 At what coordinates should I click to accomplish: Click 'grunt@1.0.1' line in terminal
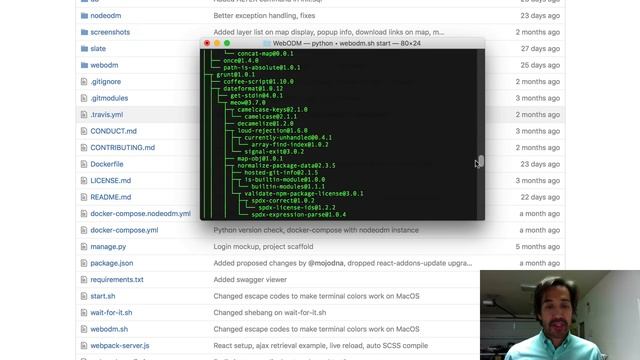click(236, 75)
